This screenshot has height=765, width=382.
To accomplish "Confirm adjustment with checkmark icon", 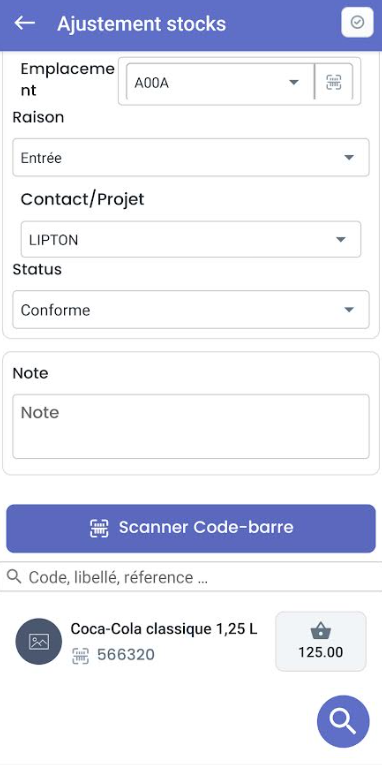I will [358, 22].
